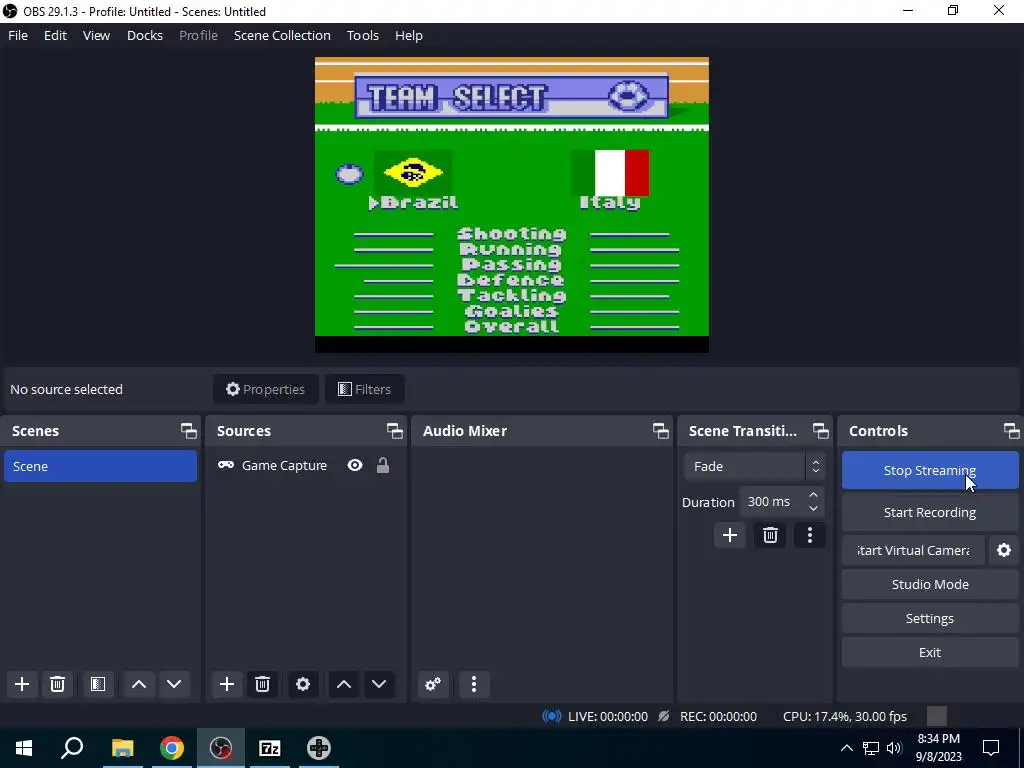Open source Filters button
The width and height of the screenshot is (1024, 768).
(364, 389)
